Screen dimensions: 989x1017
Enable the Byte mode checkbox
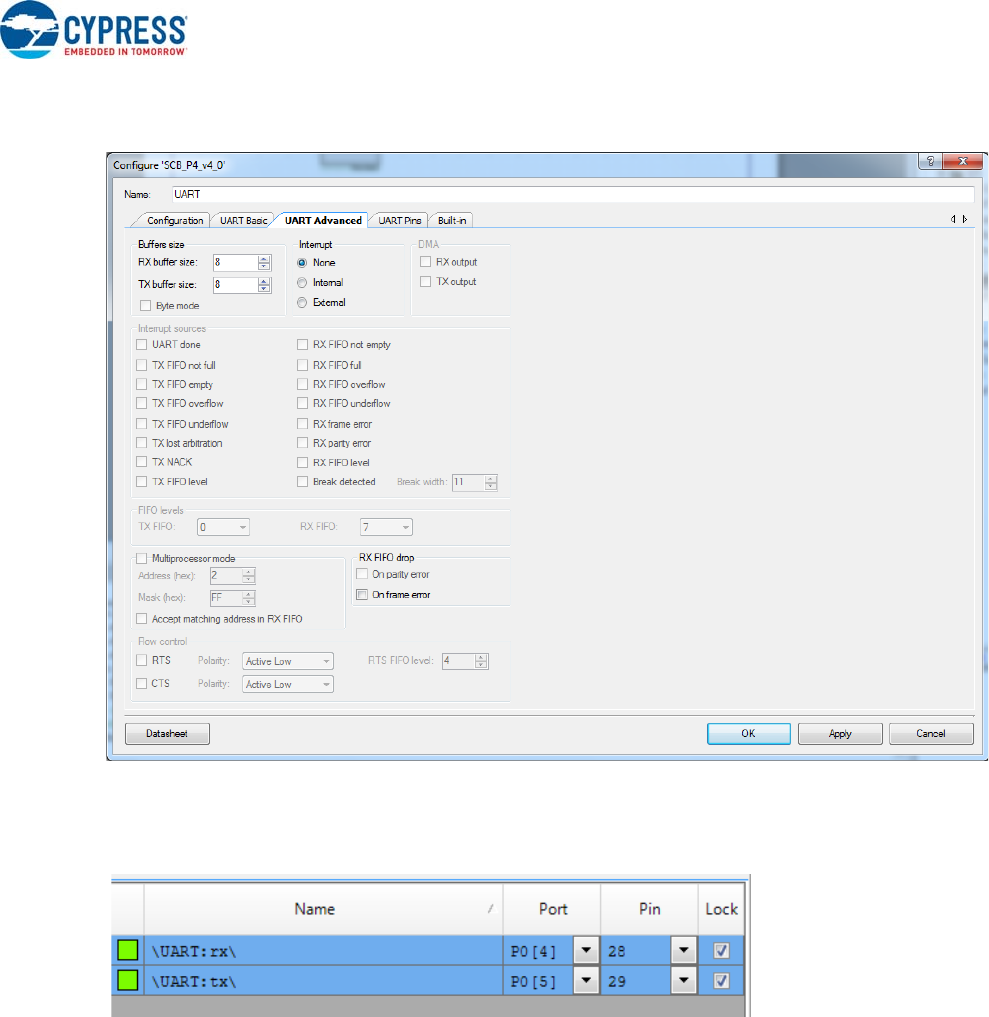tap(146, 306)
